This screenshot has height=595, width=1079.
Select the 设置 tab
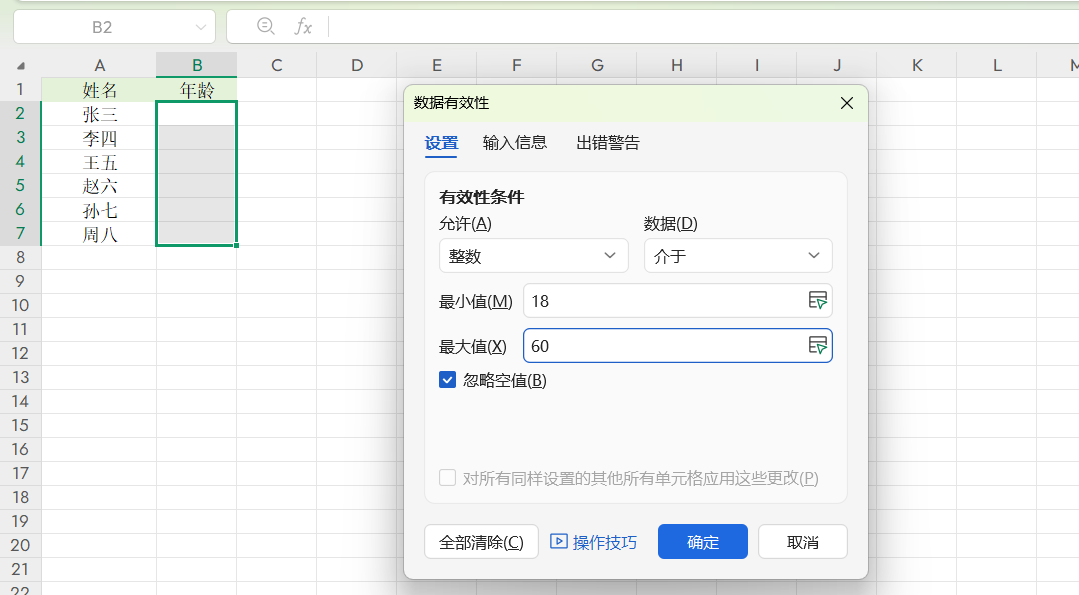tap(441, 143)
